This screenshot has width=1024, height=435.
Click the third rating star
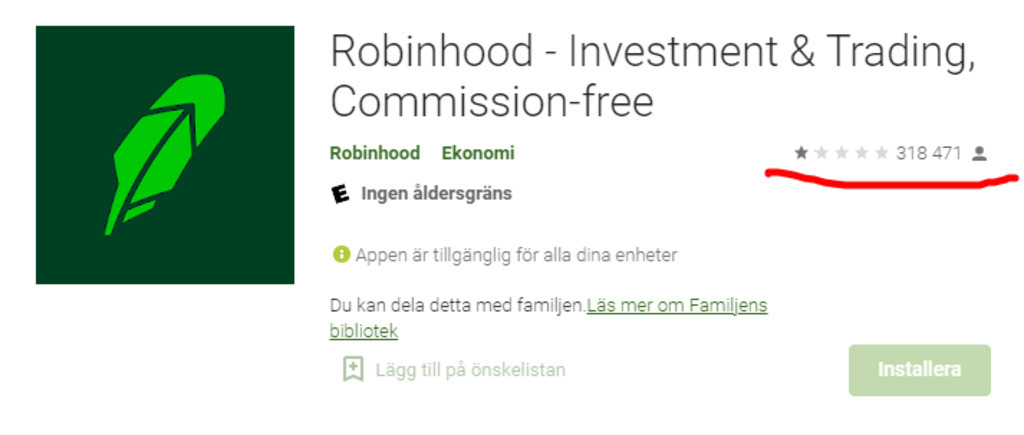pos(841,153)
